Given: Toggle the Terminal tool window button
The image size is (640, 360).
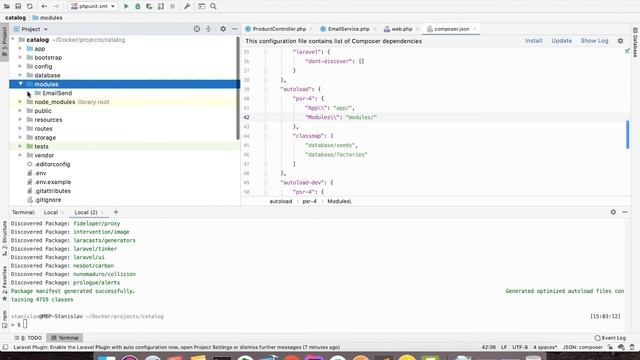Looking at the screenshot, I should tap(65, 338).
